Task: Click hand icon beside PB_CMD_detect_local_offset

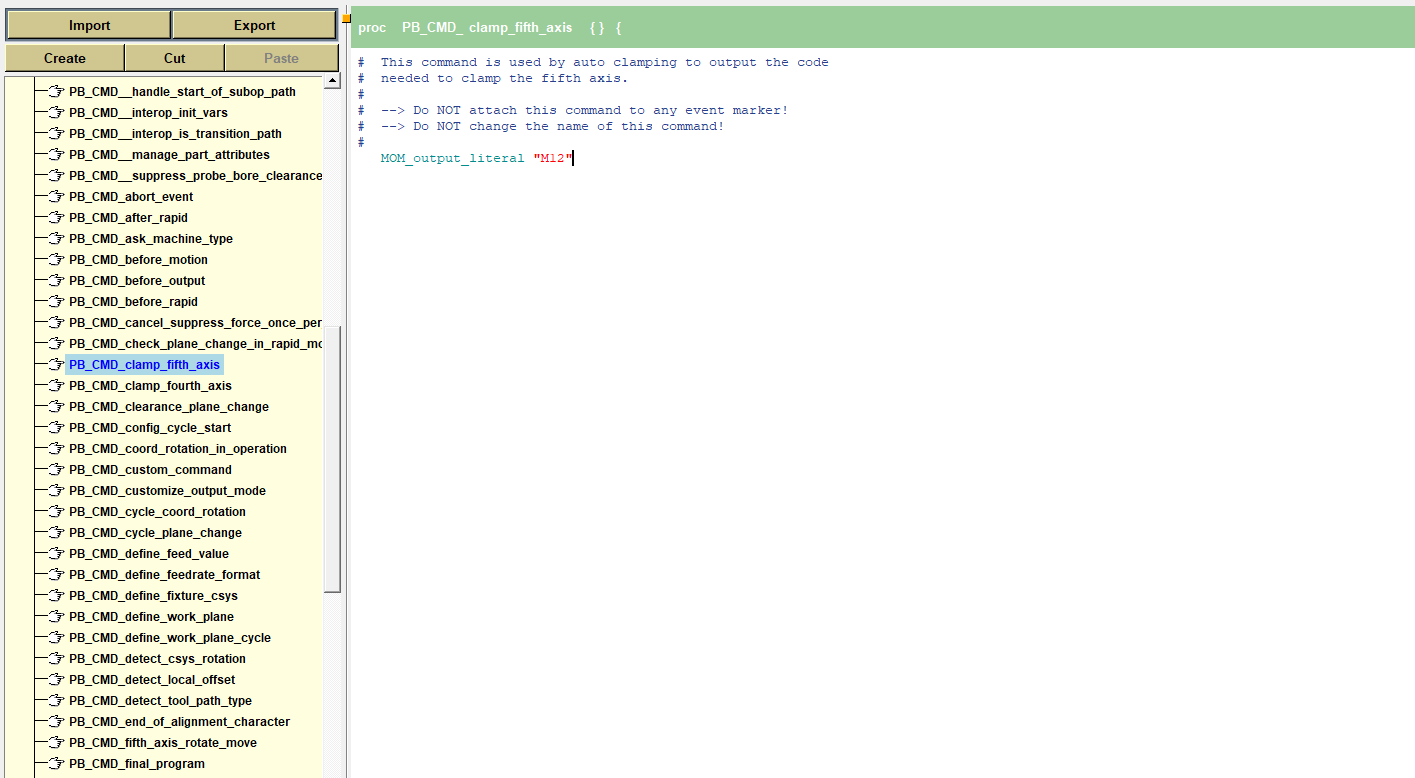Action: [56, 680]
